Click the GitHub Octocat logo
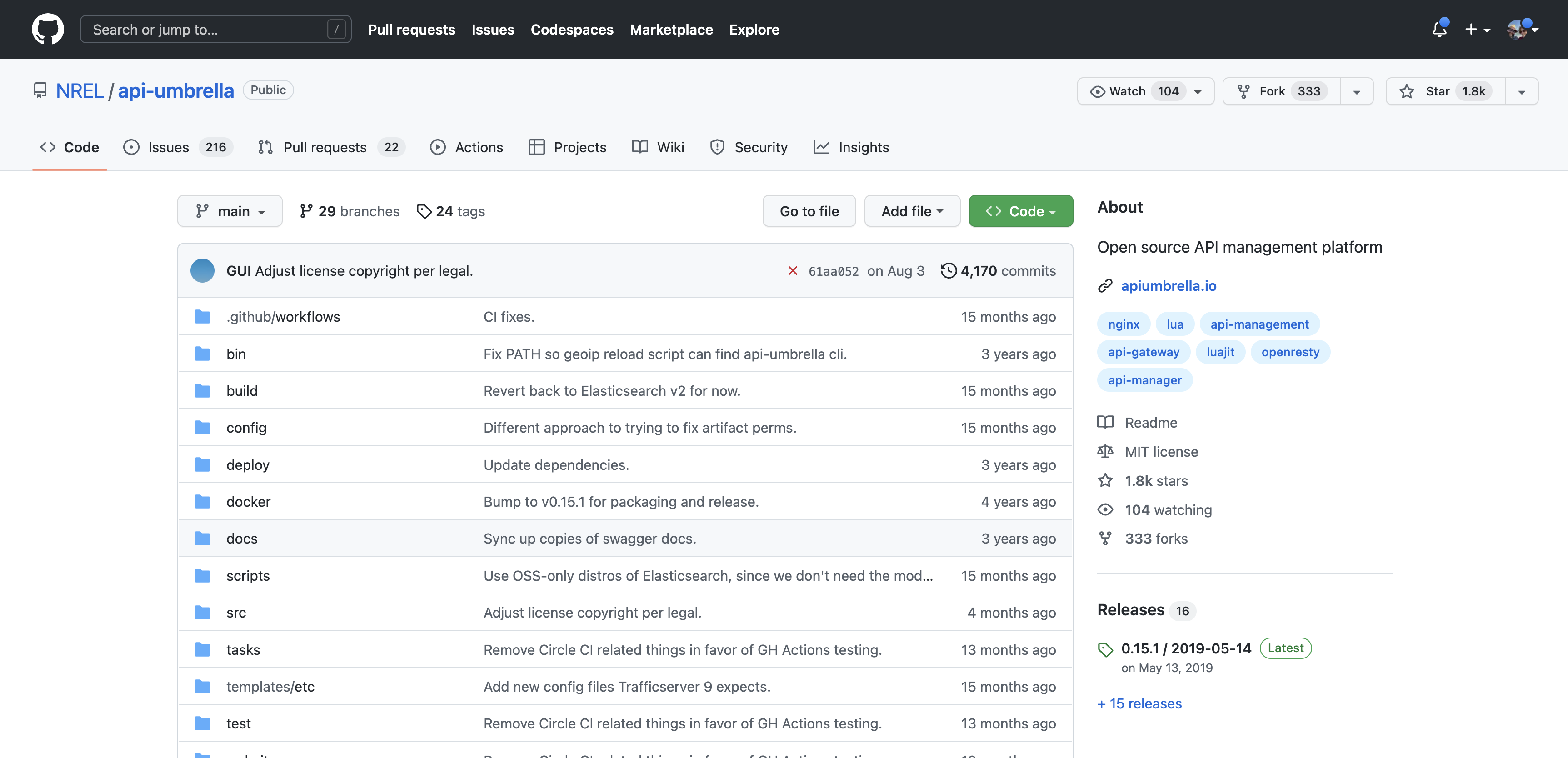The image size is (1568, 758). click(x=47, y=29)
